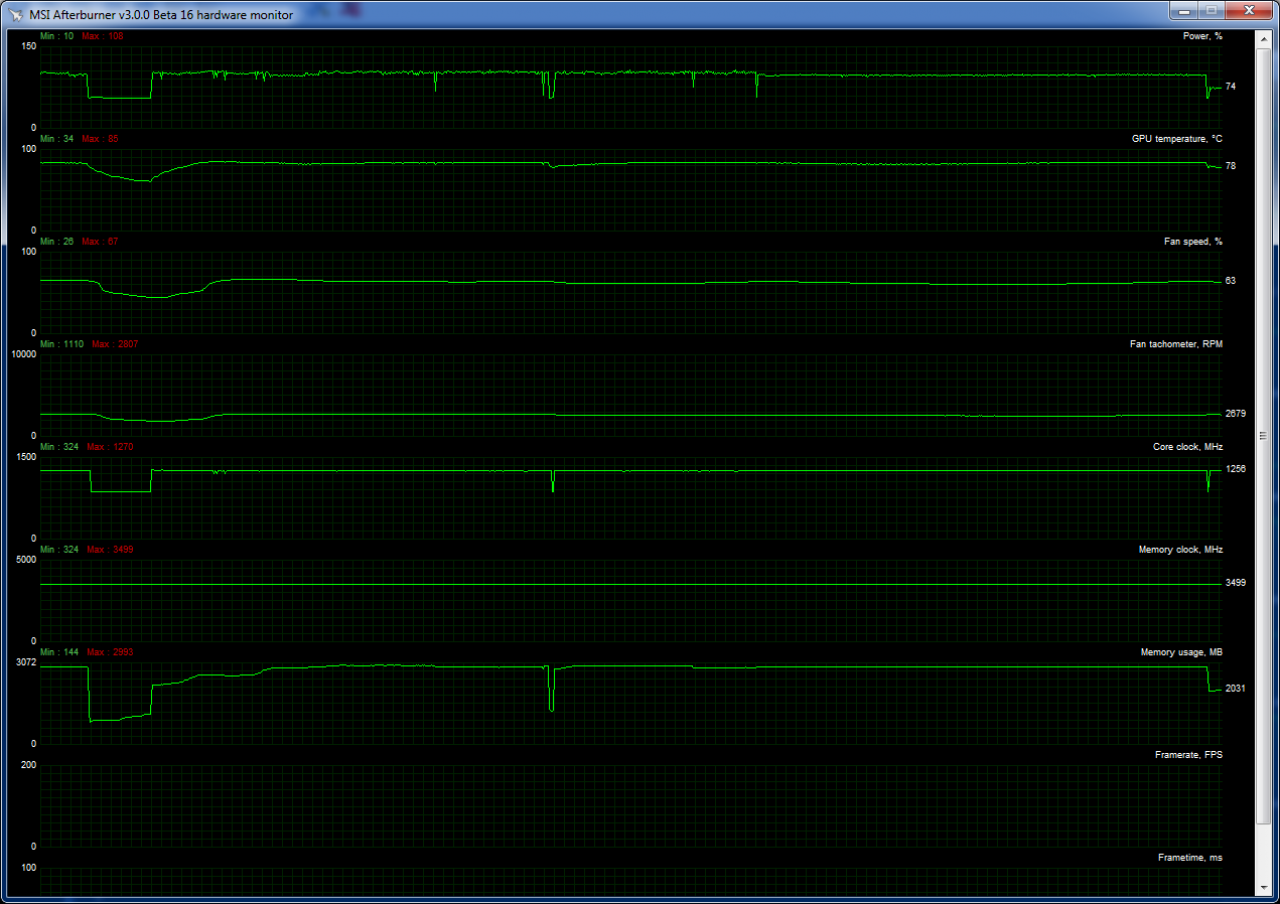This screenshot has width=1280, height=904.
Task: Click 'Max : 85' on the GPU temperature graph
Action: [100, 139]
